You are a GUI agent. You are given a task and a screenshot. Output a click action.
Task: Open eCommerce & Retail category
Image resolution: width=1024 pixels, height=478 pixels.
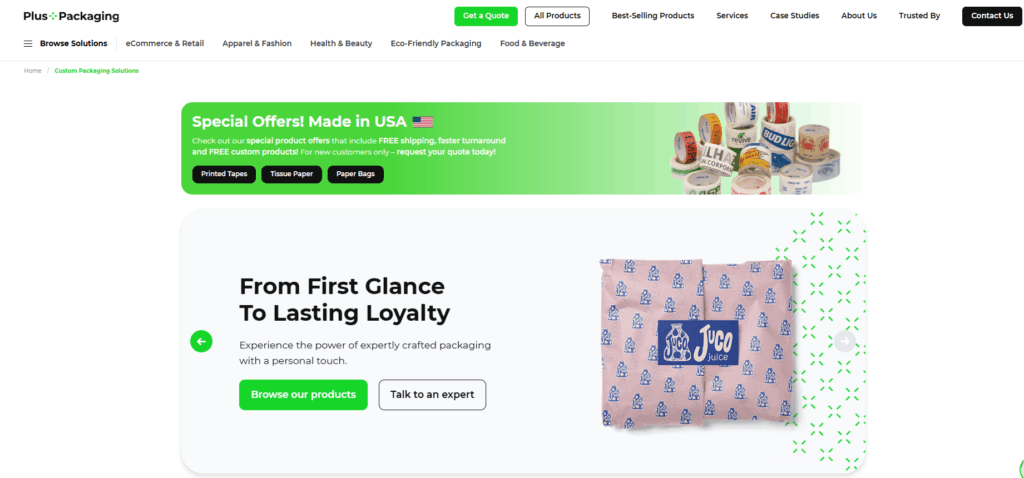(165, 44)
